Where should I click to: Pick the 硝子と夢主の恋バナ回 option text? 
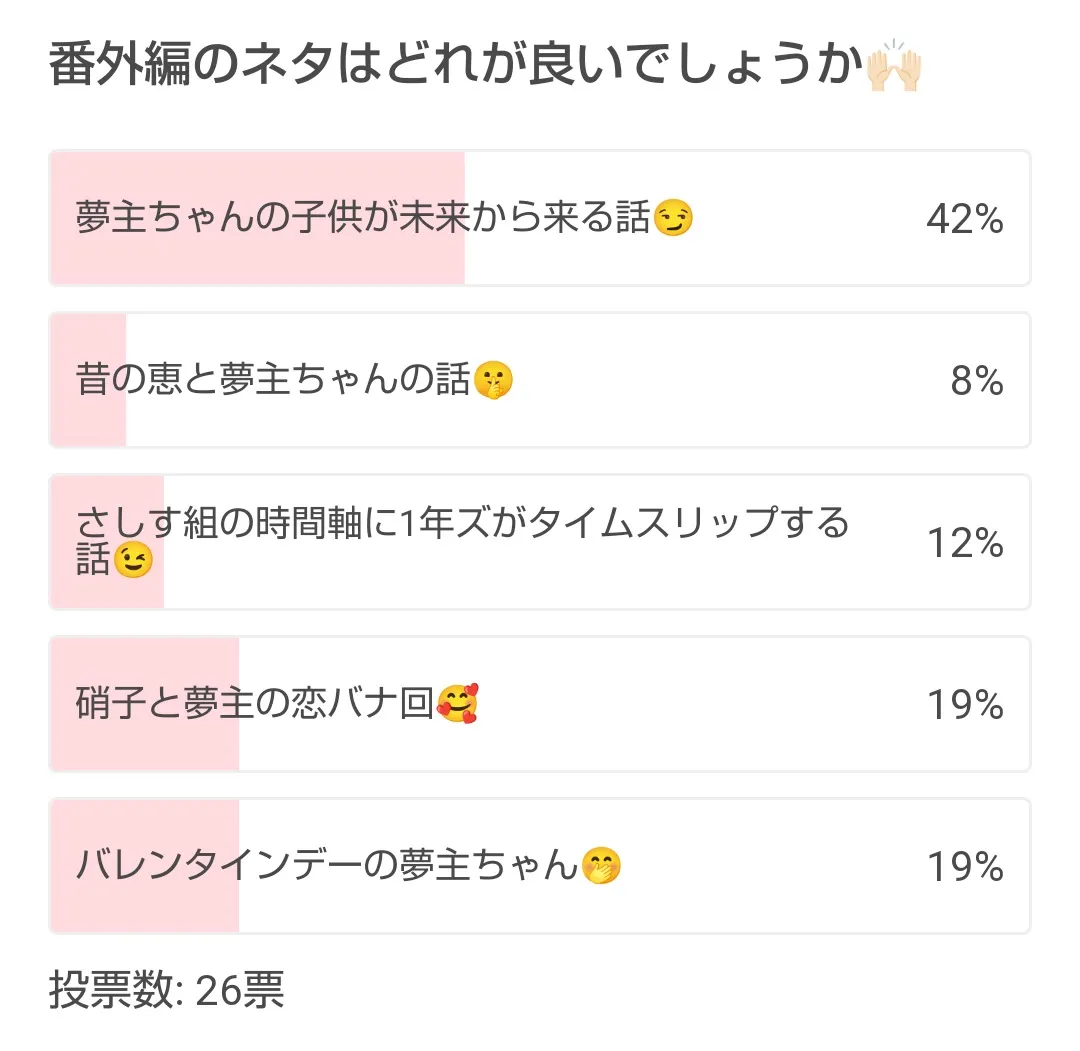tap(255, 705)
